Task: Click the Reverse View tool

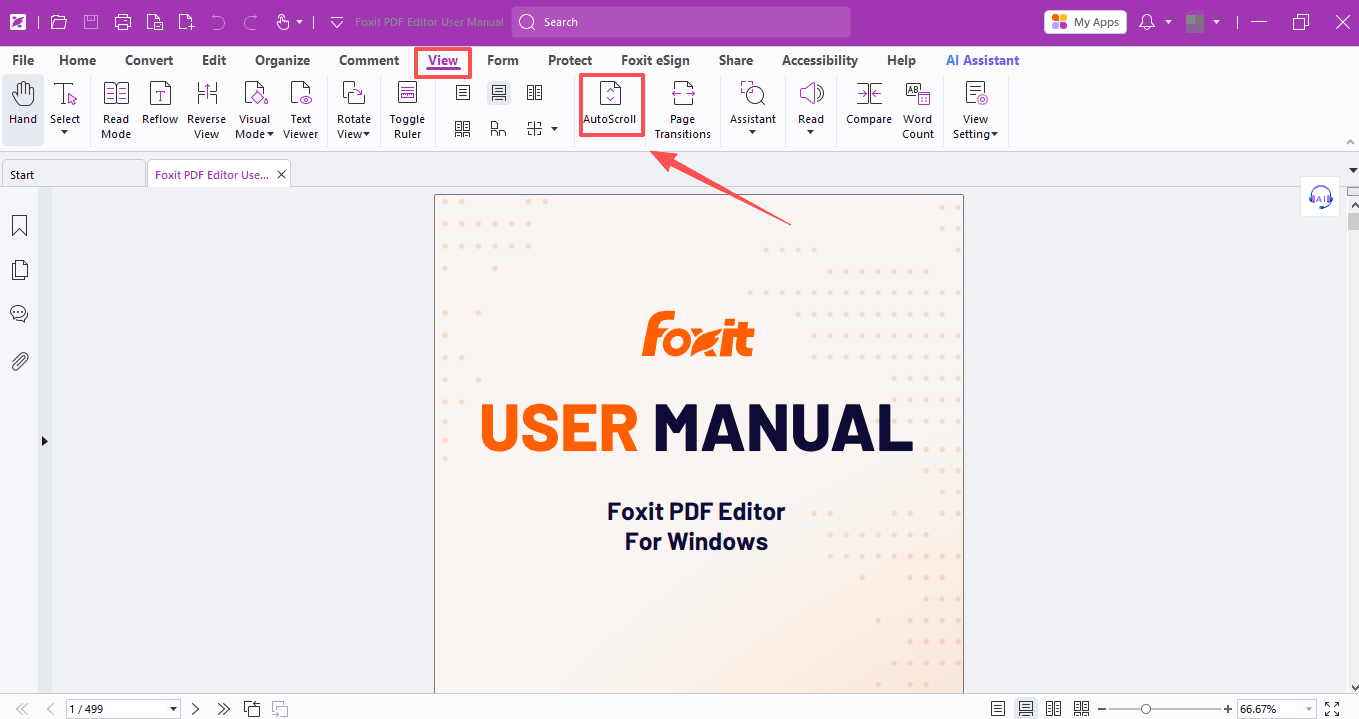Action: coord(206,110)
